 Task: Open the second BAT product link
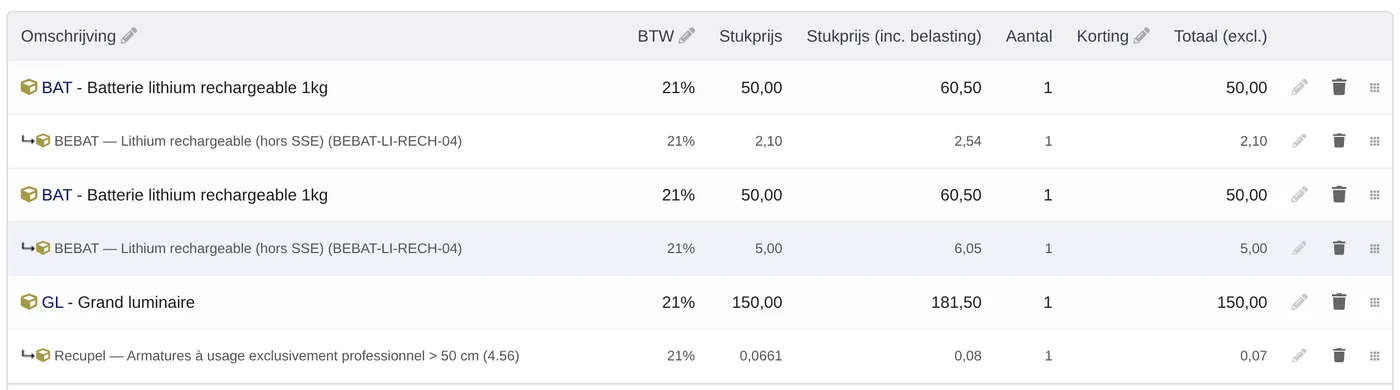57,194
